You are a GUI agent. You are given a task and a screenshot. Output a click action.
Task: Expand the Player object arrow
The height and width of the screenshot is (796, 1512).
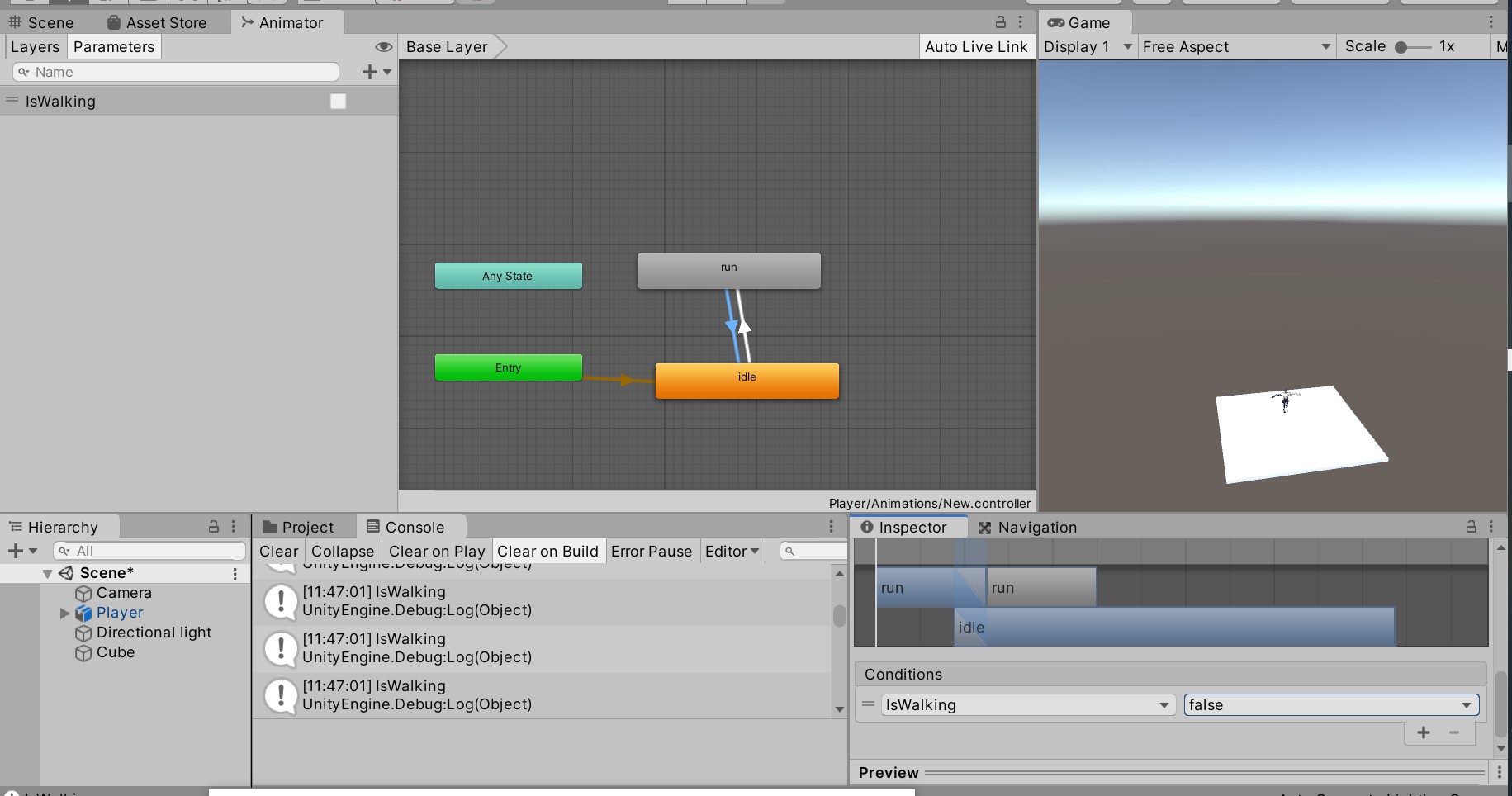(x=64, y=613)
